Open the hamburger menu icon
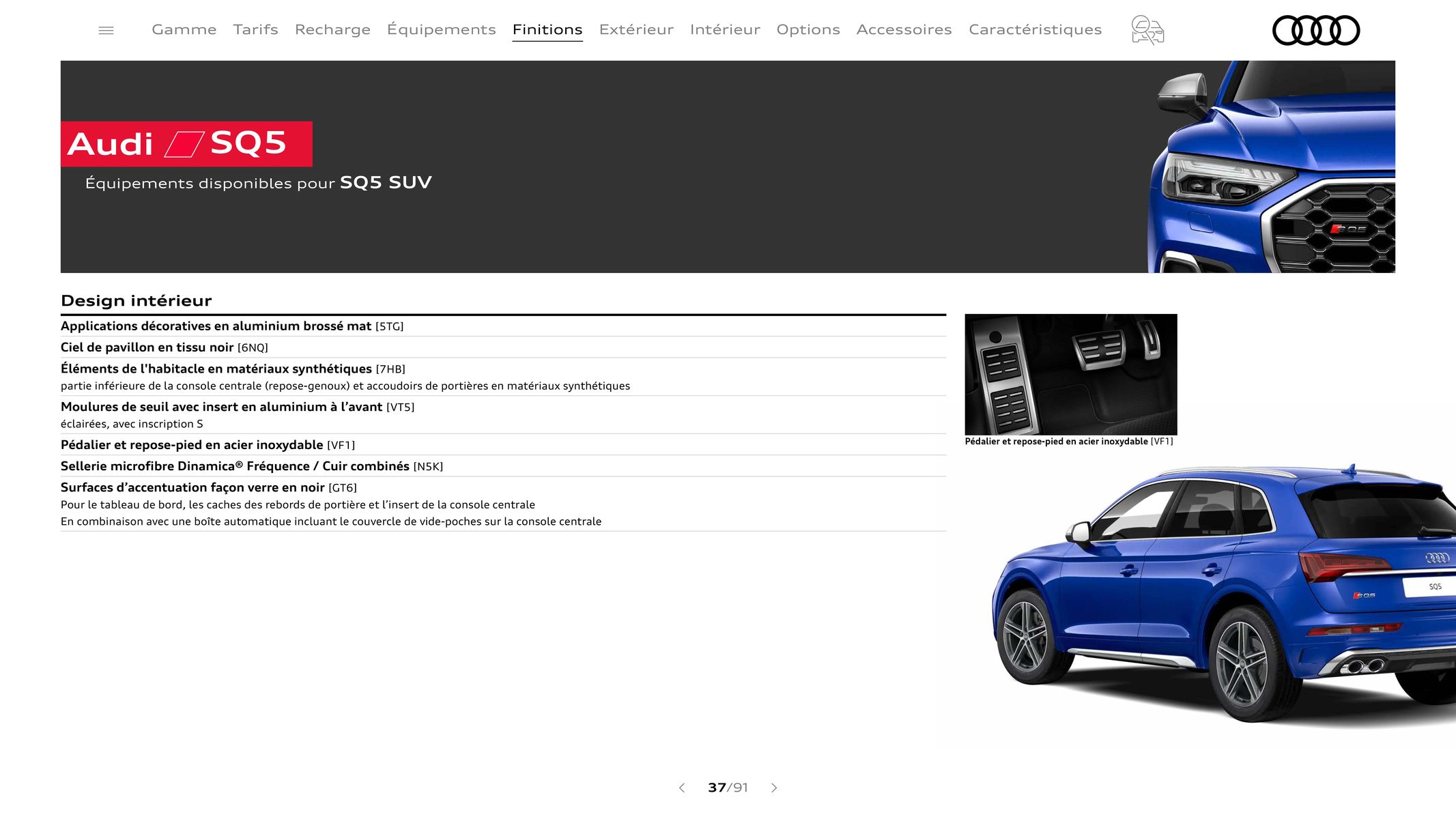Viewport: 1456px width, 819px height. [x=106, y=30]
